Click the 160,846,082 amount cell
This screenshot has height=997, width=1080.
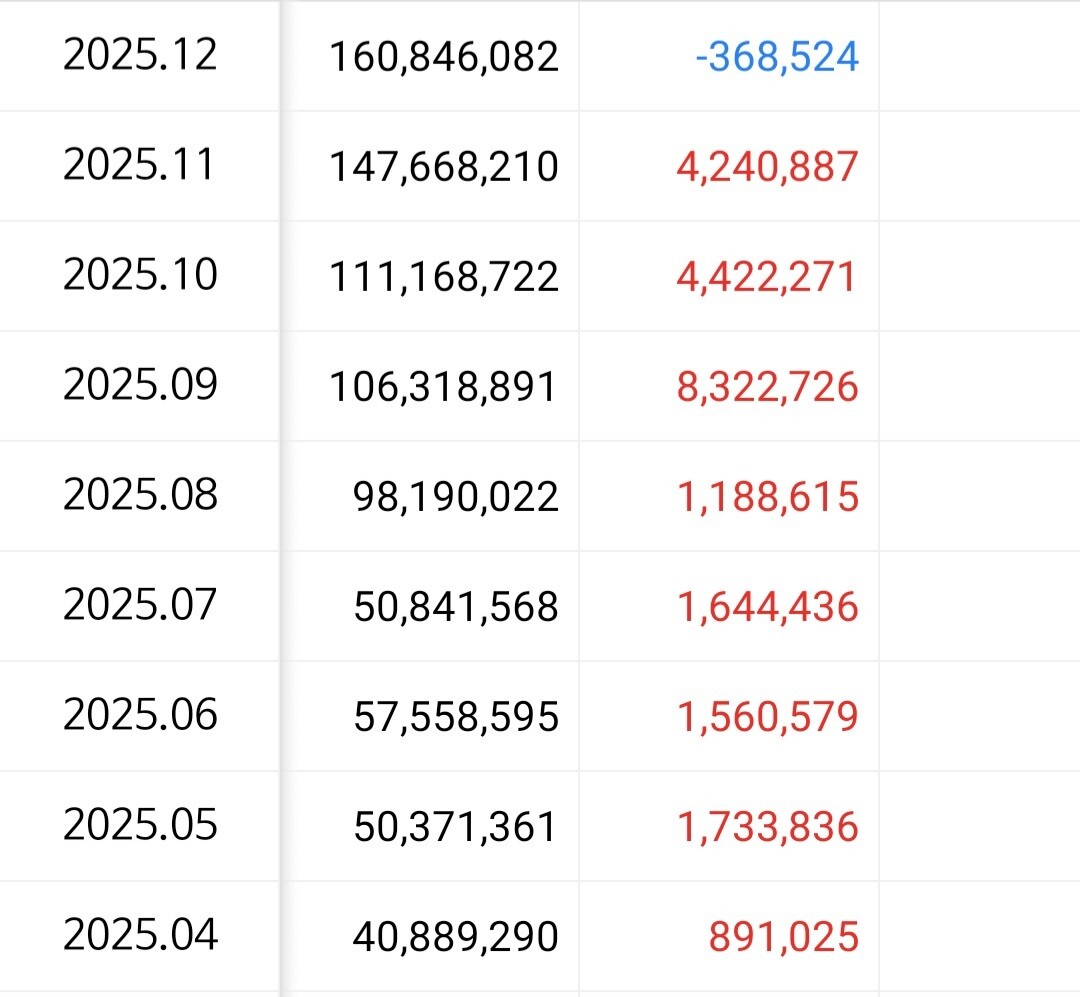tap(444, 57)
